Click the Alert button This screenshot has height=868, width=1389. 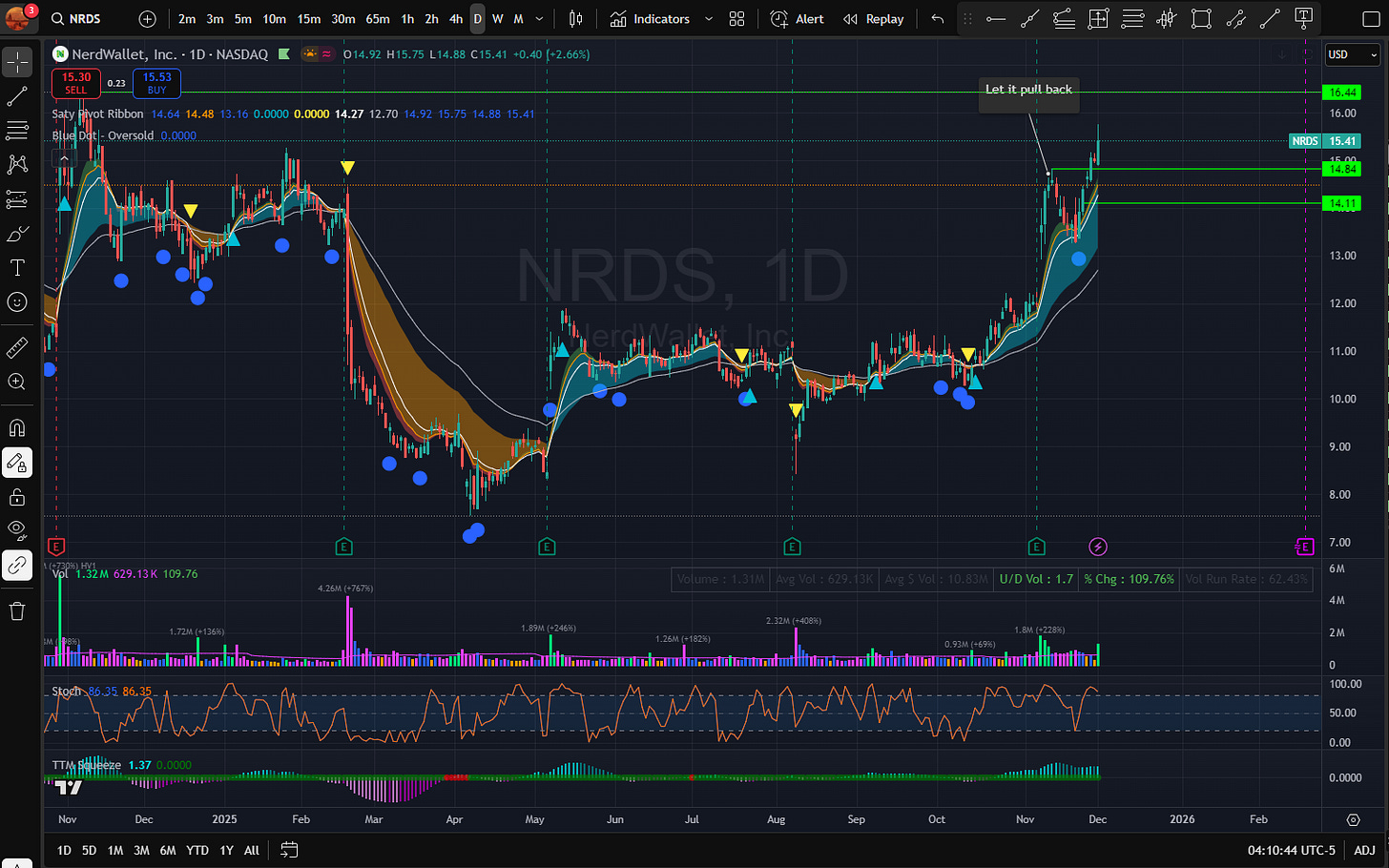pyautogui.click(x=798, y=19)
